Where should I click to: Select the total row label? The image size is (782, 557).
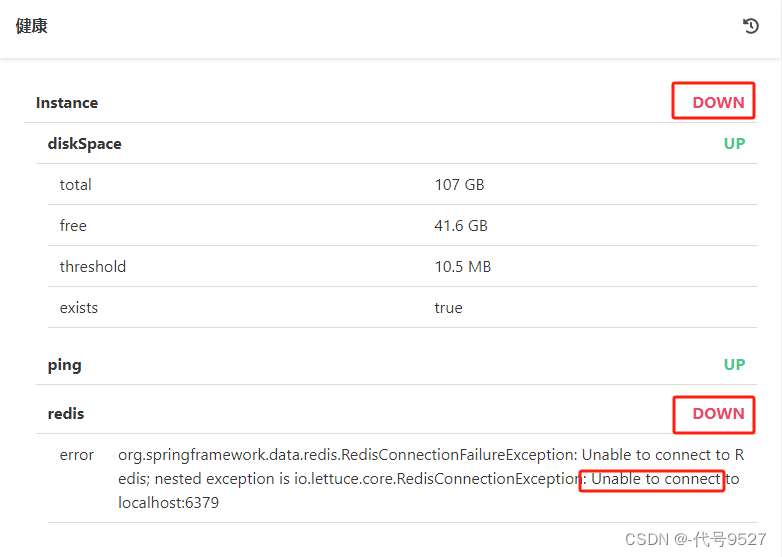(x=76, y=185)
